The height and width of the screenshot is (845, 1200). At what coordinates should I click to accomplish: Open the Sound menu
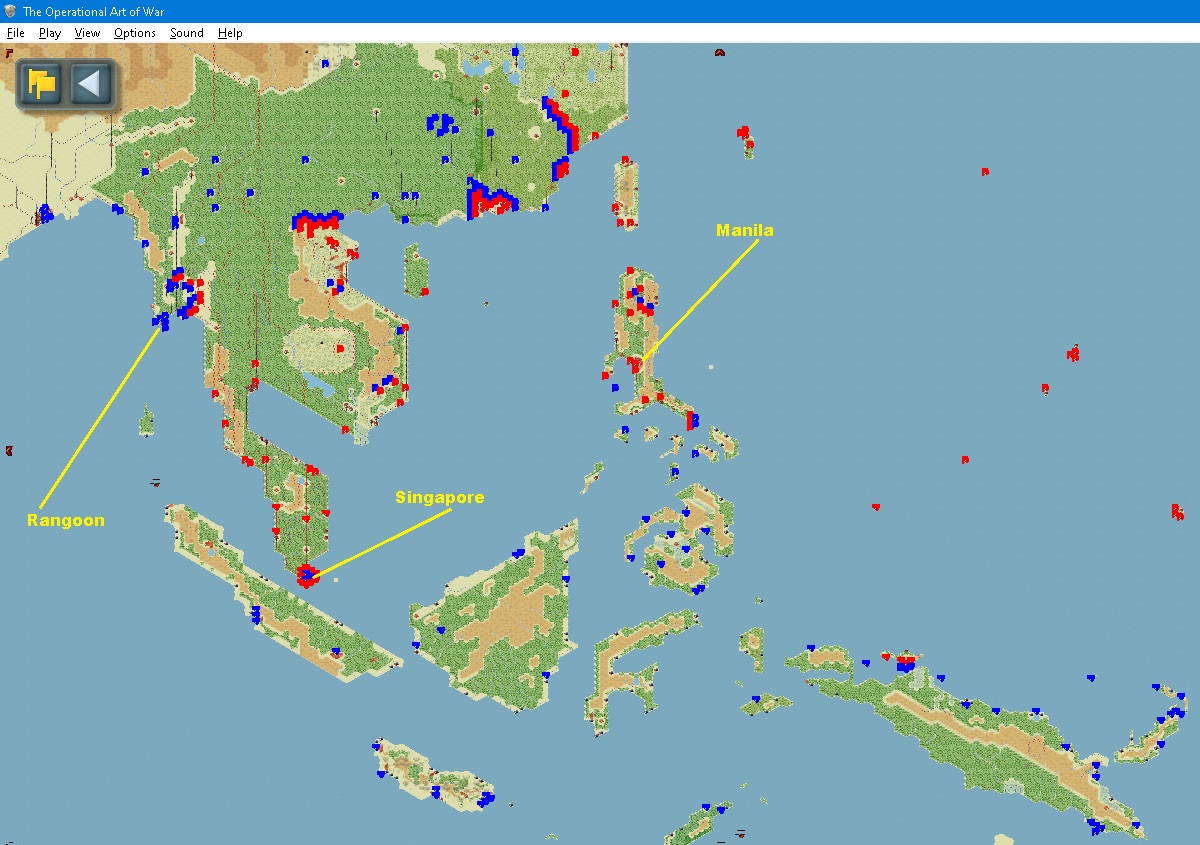[x=187, y=33]
